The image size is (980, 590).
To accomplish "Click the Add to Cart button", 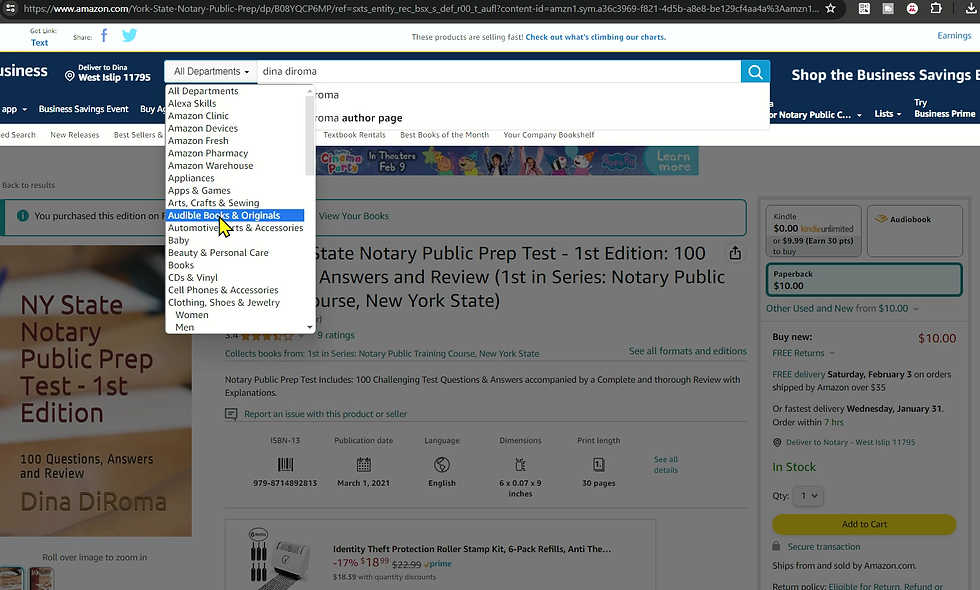I will point(864,524).
